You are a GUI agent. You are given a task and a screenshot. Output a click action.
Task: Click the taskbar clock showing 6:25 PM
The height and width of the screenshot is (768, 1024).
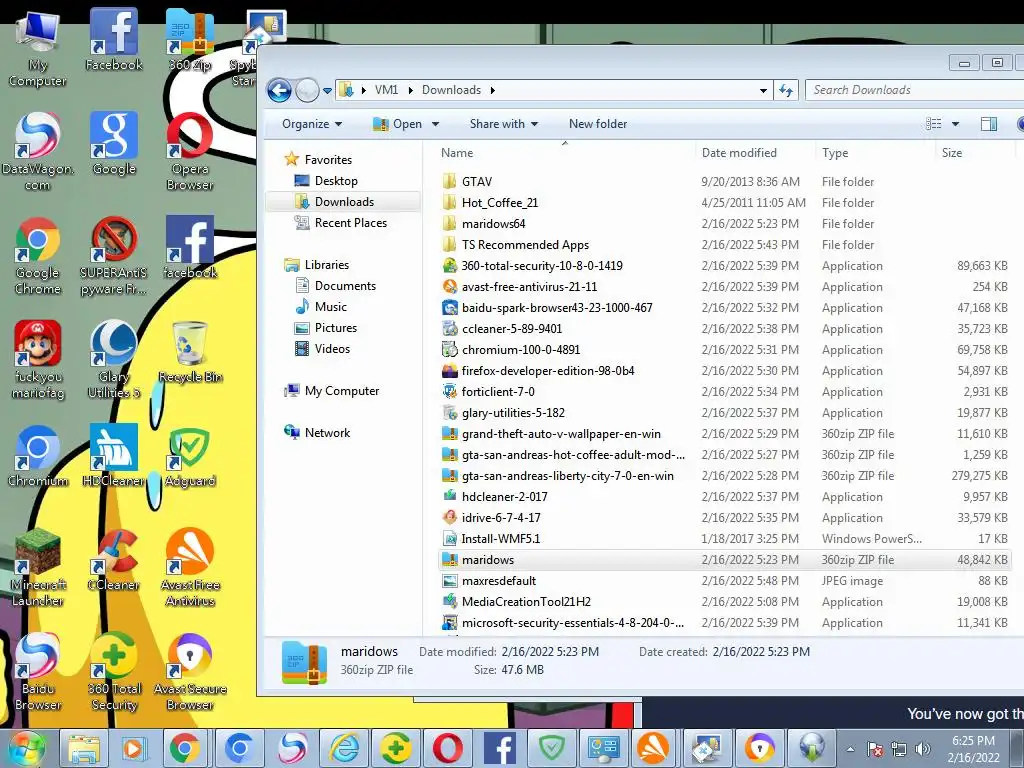coord(973,749)
